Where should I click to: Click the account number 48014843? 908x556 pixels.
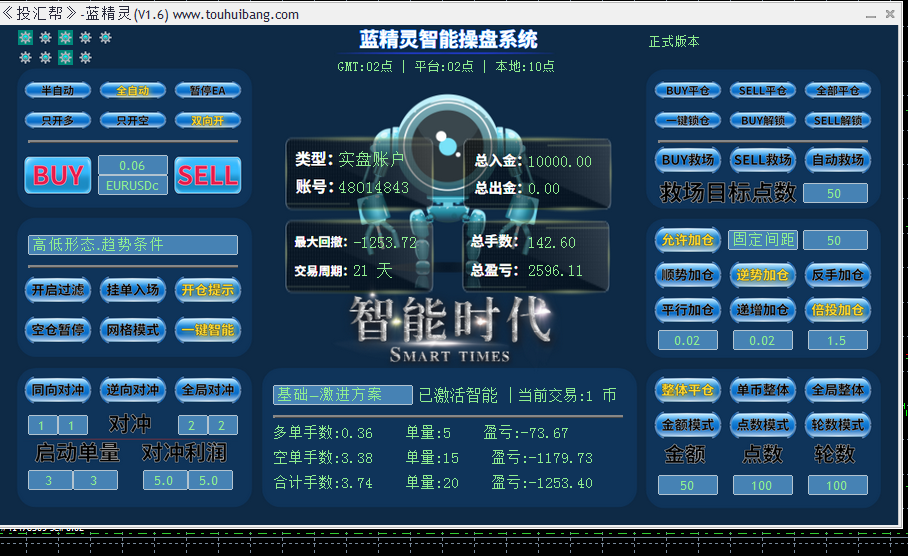(x=374, y=188)
